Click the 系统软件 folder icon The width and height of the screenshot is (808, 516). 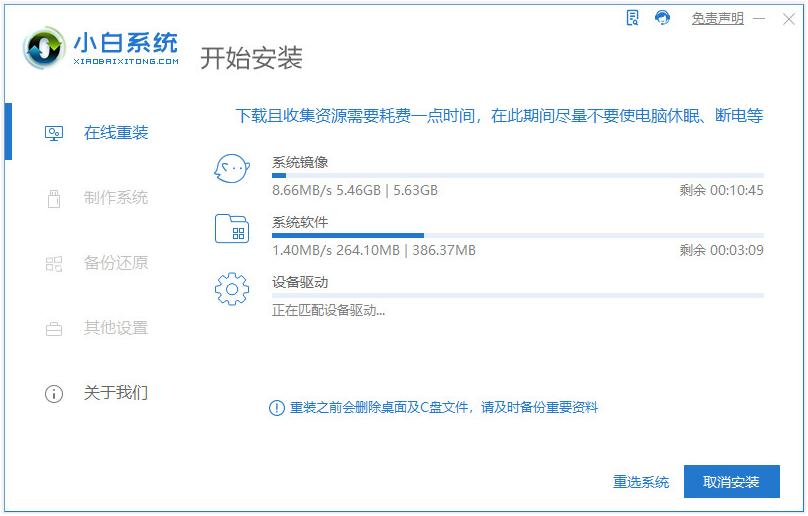[x=232, y=228]
